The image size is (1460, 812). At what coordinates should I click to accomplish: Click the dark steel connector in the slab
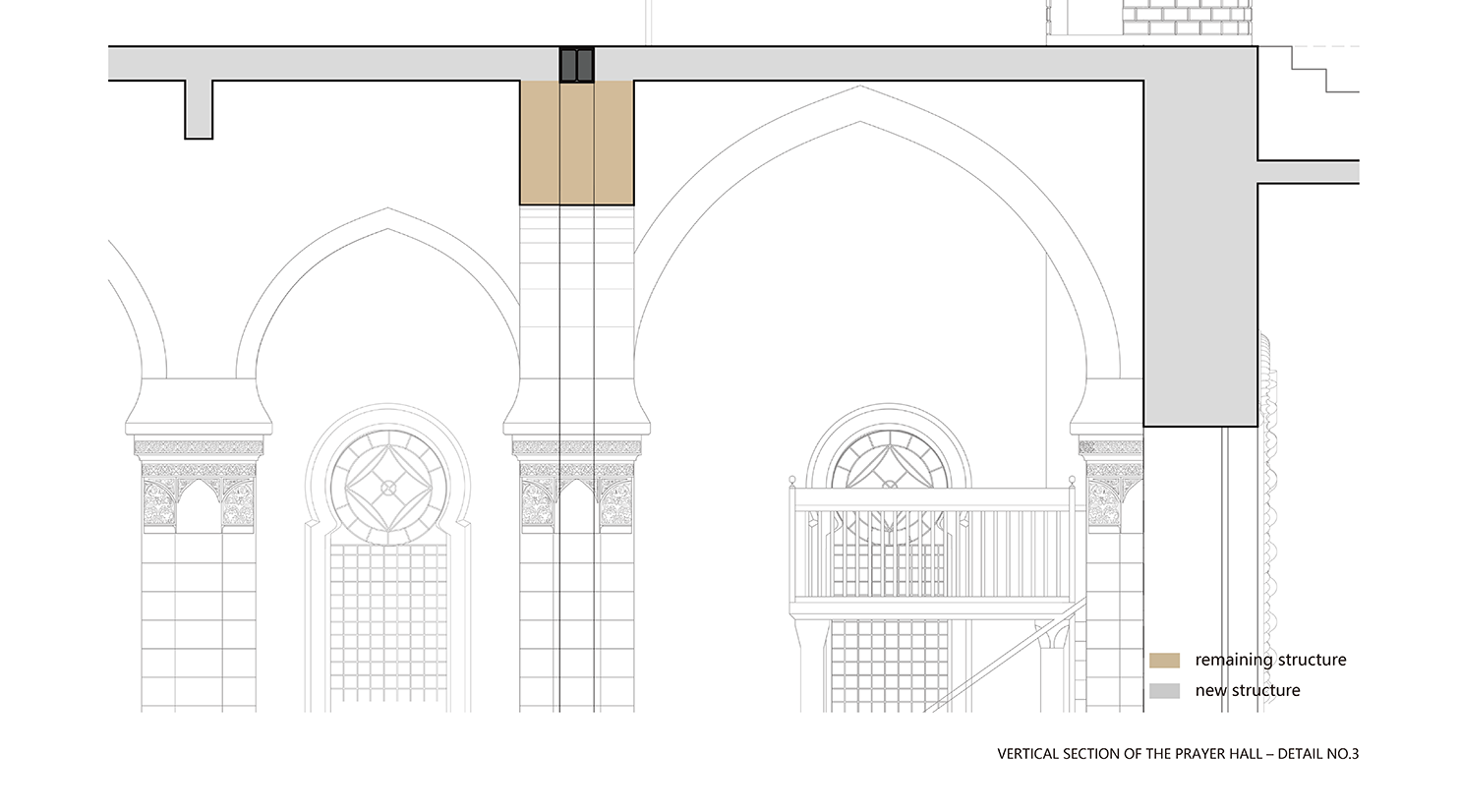click(576, 64)
